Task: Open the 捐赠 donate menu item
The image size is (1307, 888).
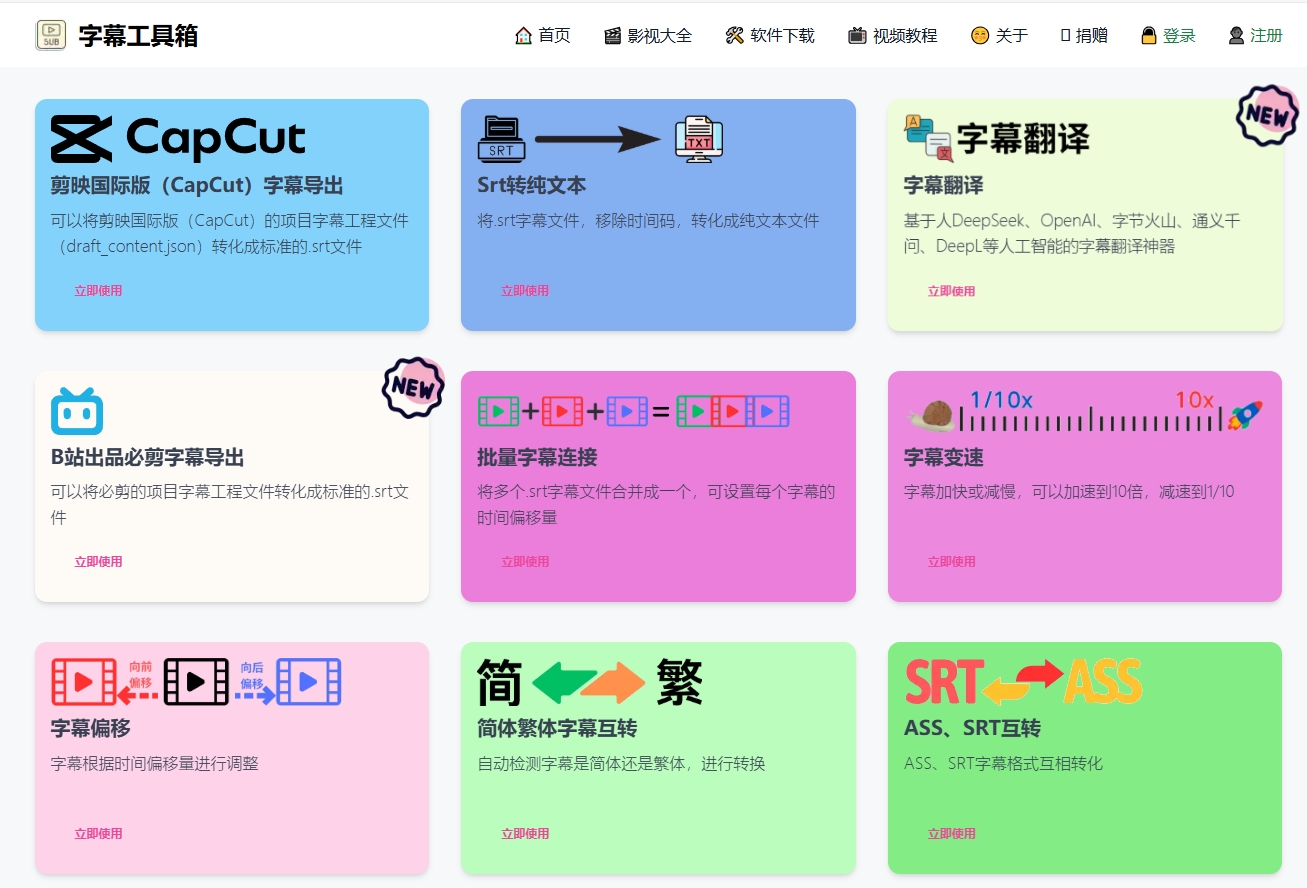Action: pos(1084,36)
